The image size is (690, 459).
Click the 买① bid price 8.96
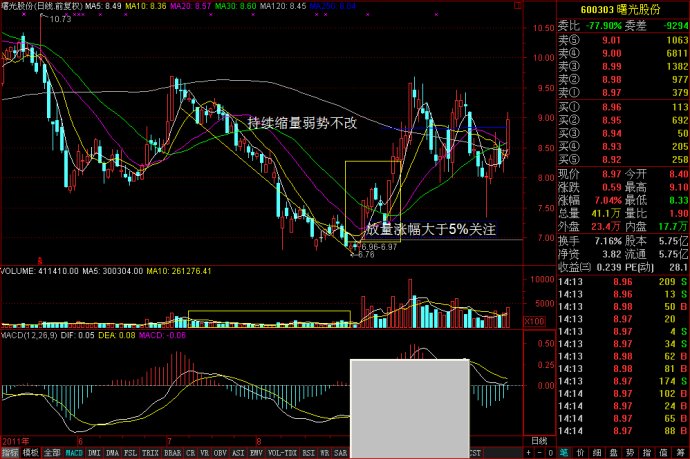click(612, 107)
